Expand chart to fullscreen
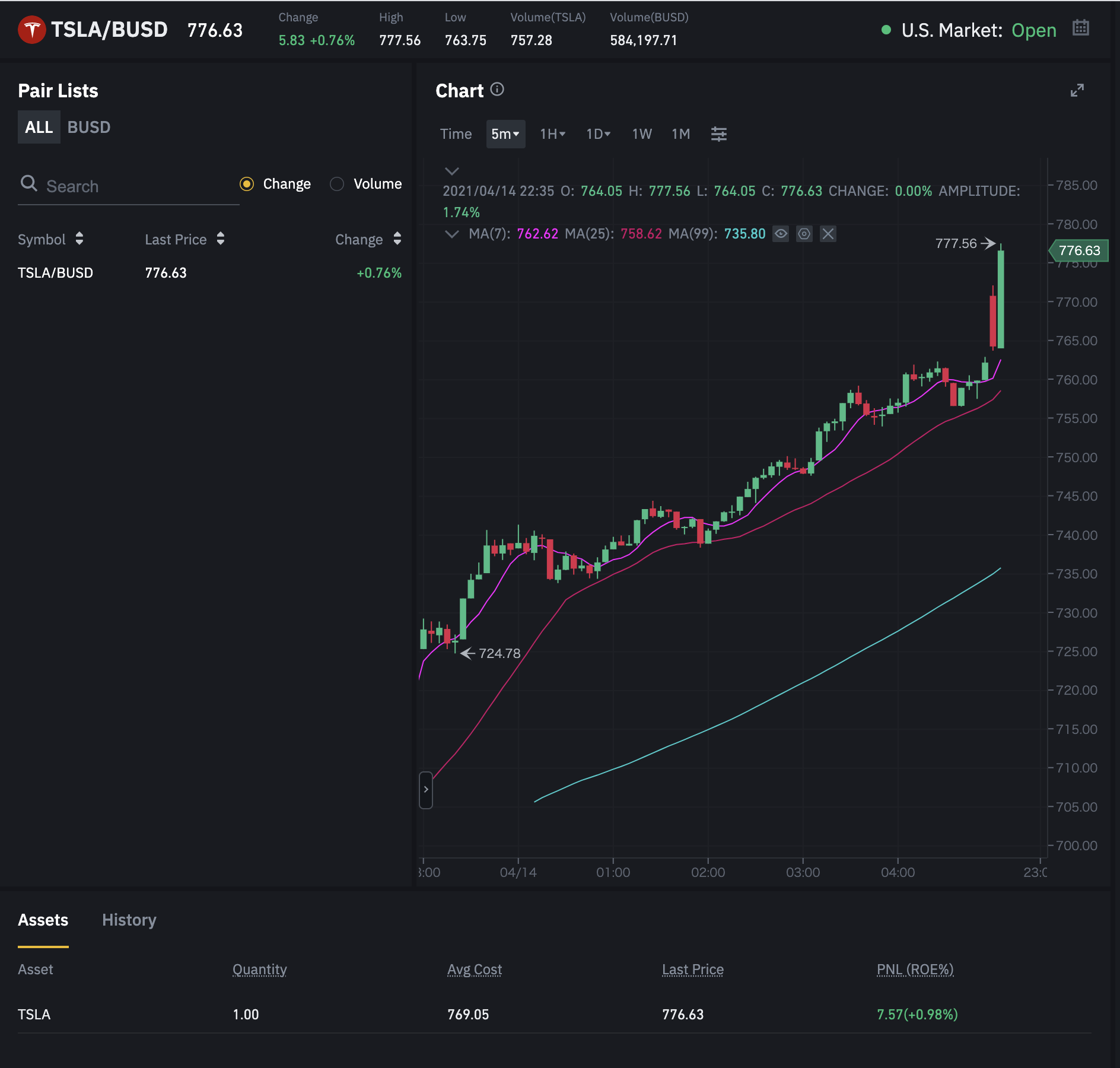The image size is (1120, 1068). [x=1077, y=90]
